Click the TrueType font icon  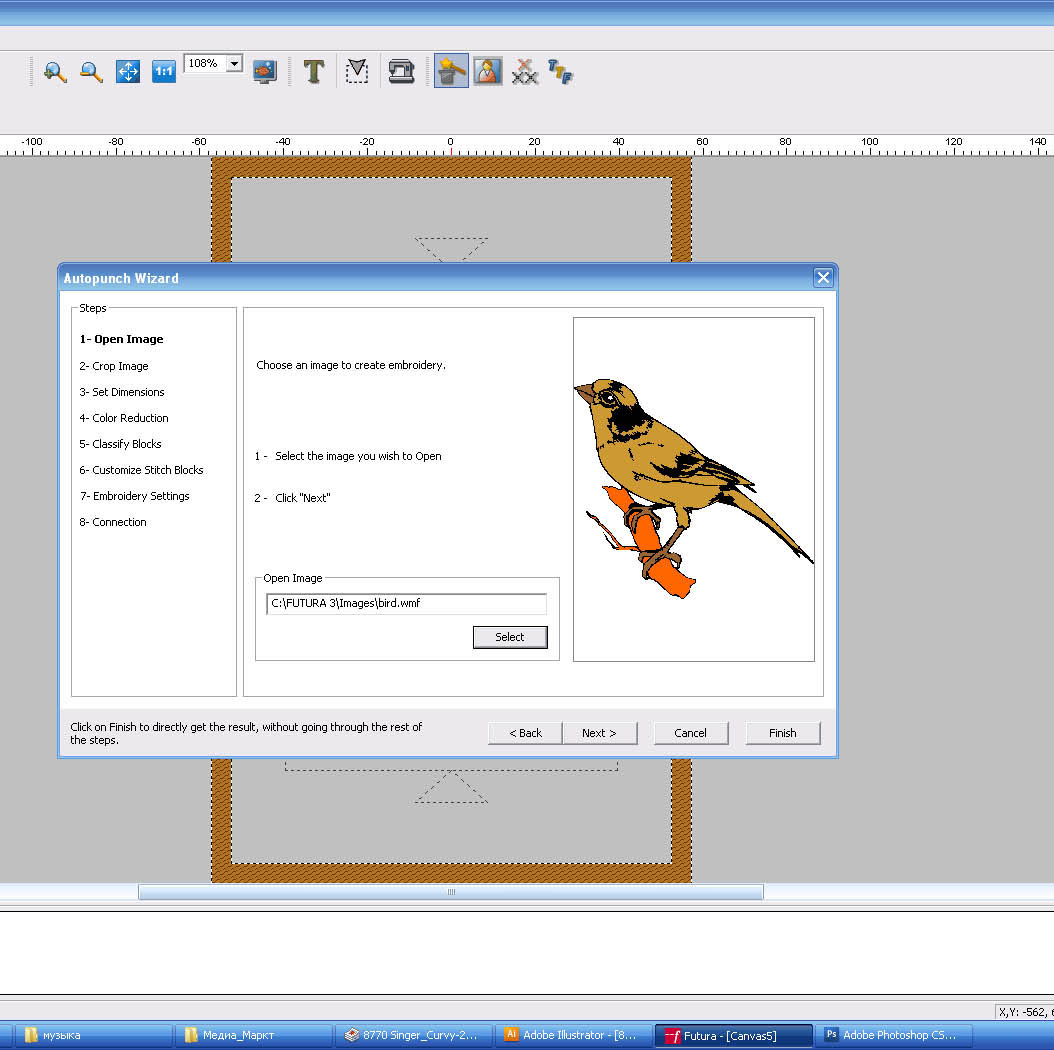(x=560, y=72)
